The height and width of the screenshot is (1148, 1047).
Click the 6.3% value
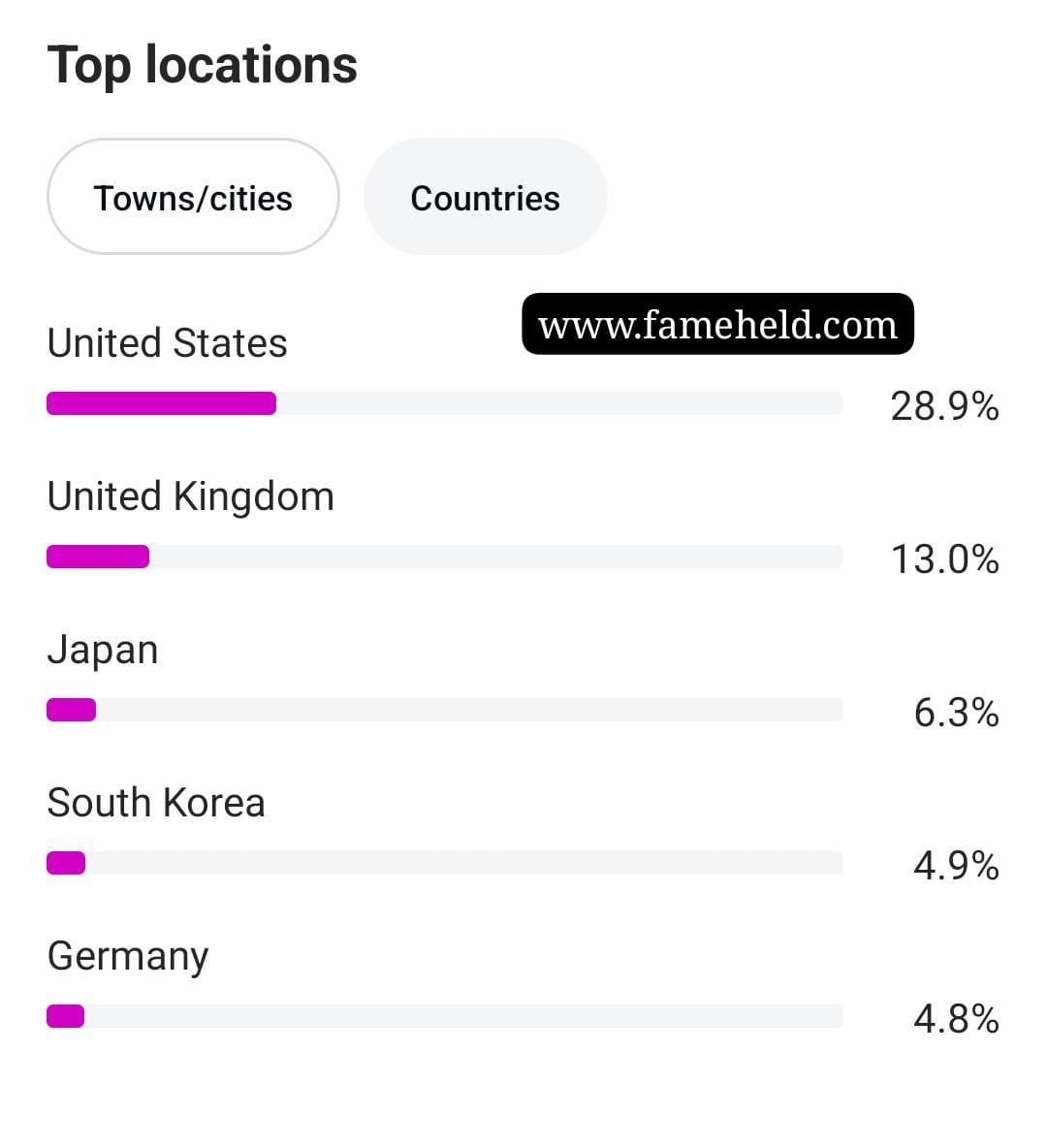[x=956, y=713]
